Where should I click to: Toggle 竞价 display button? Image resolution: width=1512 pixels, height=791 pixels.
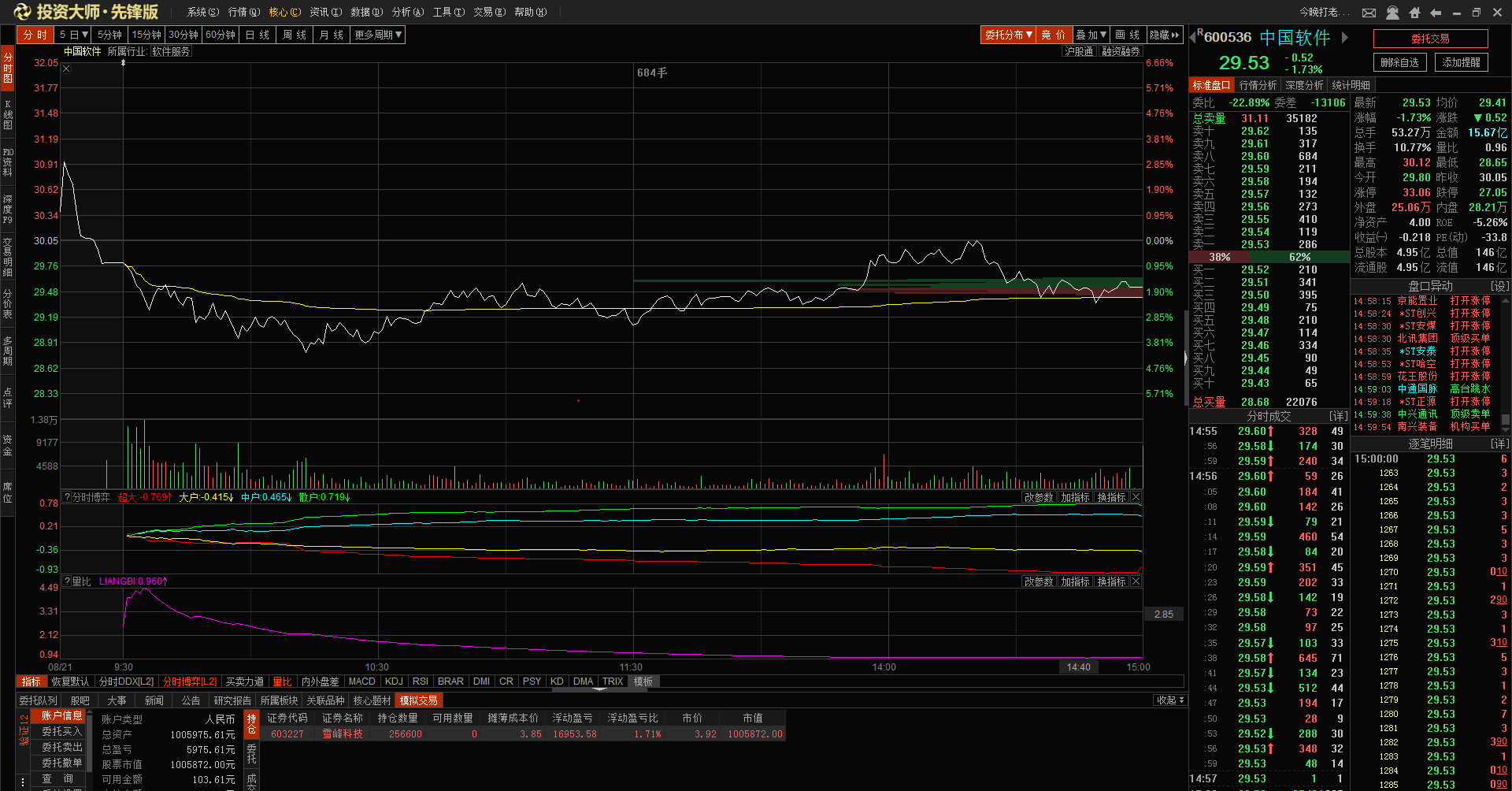click(1053, 35)
